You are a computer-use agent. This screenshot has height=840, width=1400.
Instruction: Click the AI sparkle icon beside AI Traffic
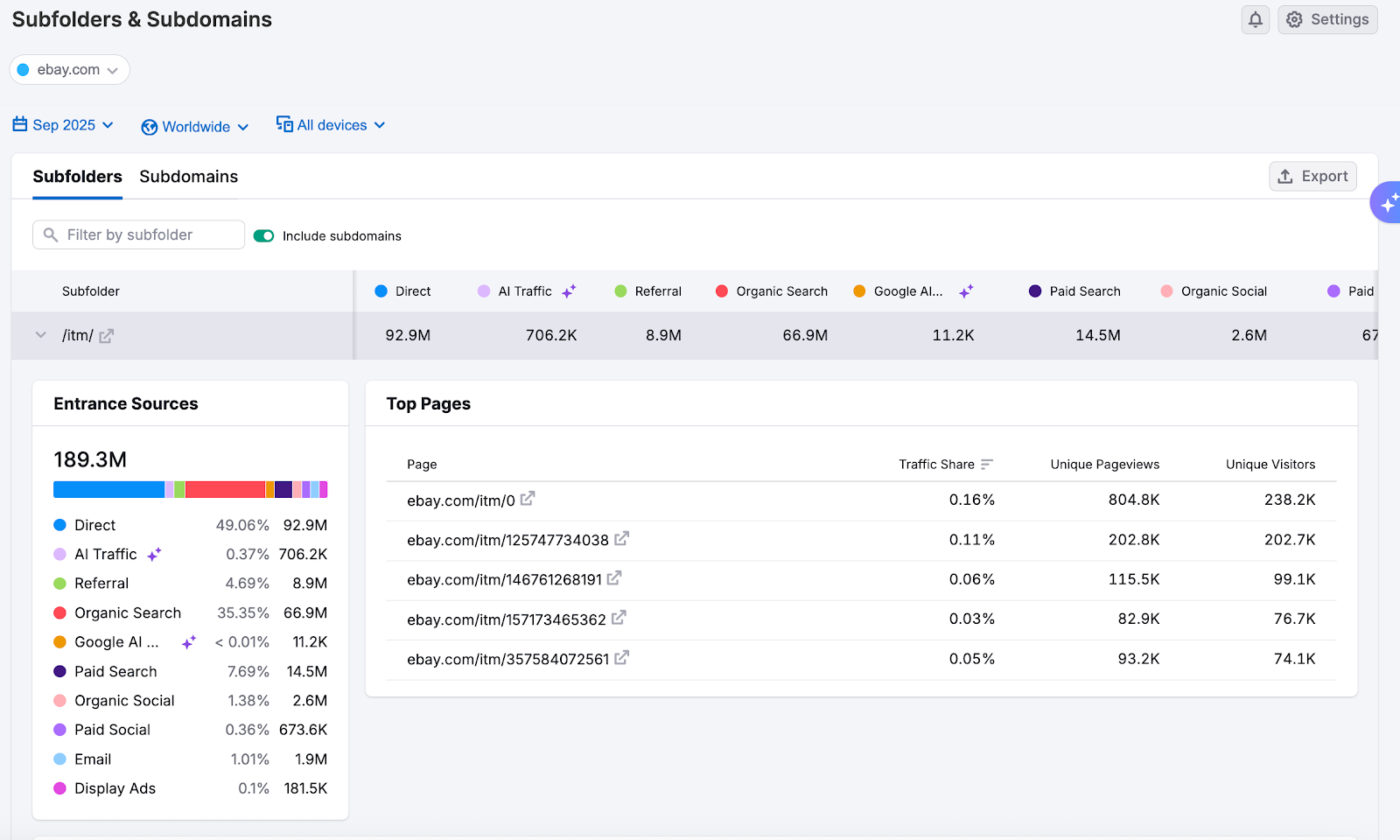[x=570, y=290]
